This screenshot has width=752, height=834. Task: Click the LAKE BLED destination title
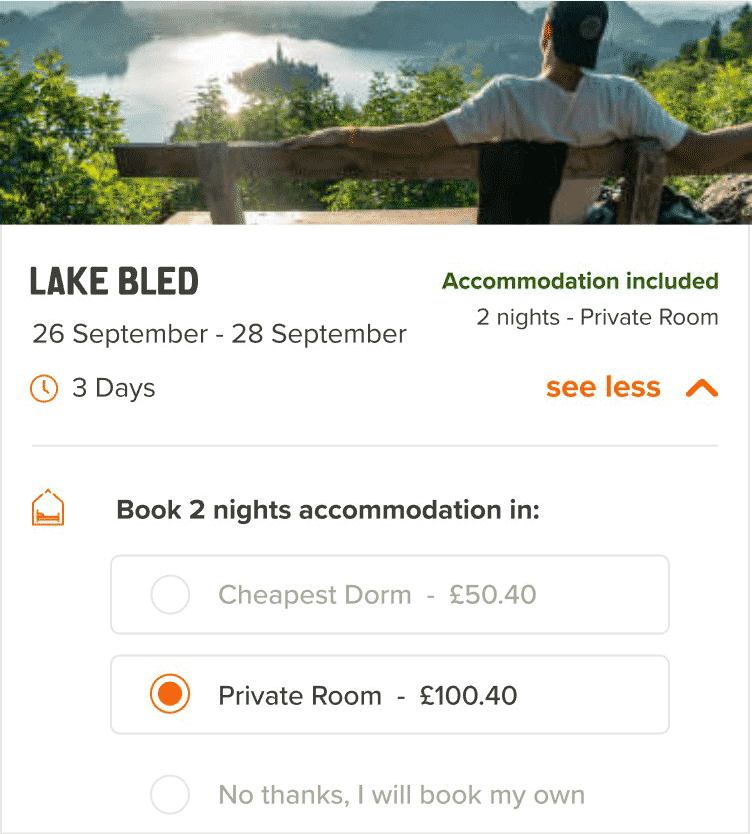pos(114,282)
